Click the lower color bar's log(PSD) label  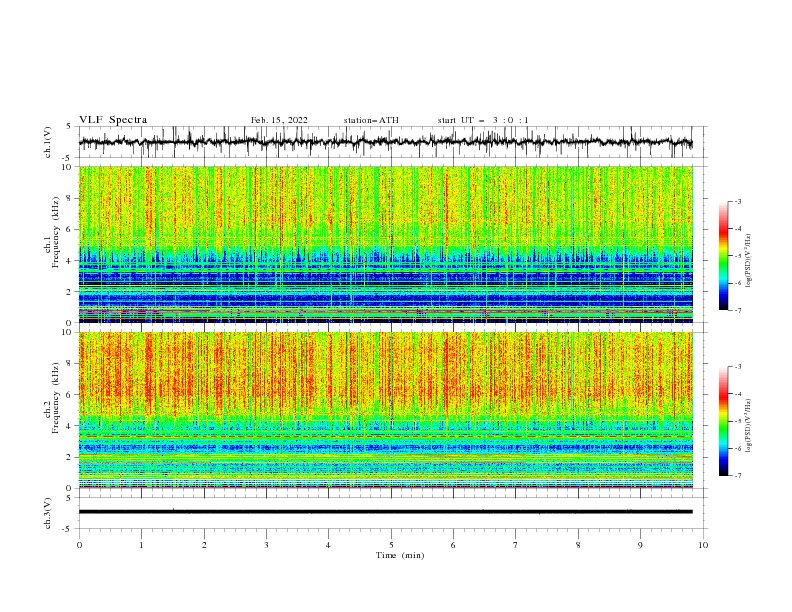pos(748,426)
